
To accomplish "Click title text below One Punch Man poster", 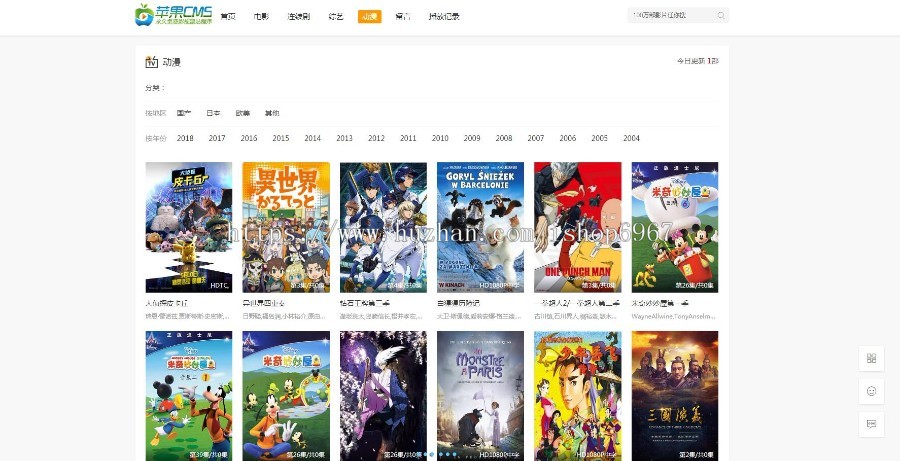I will click(577, 303).
